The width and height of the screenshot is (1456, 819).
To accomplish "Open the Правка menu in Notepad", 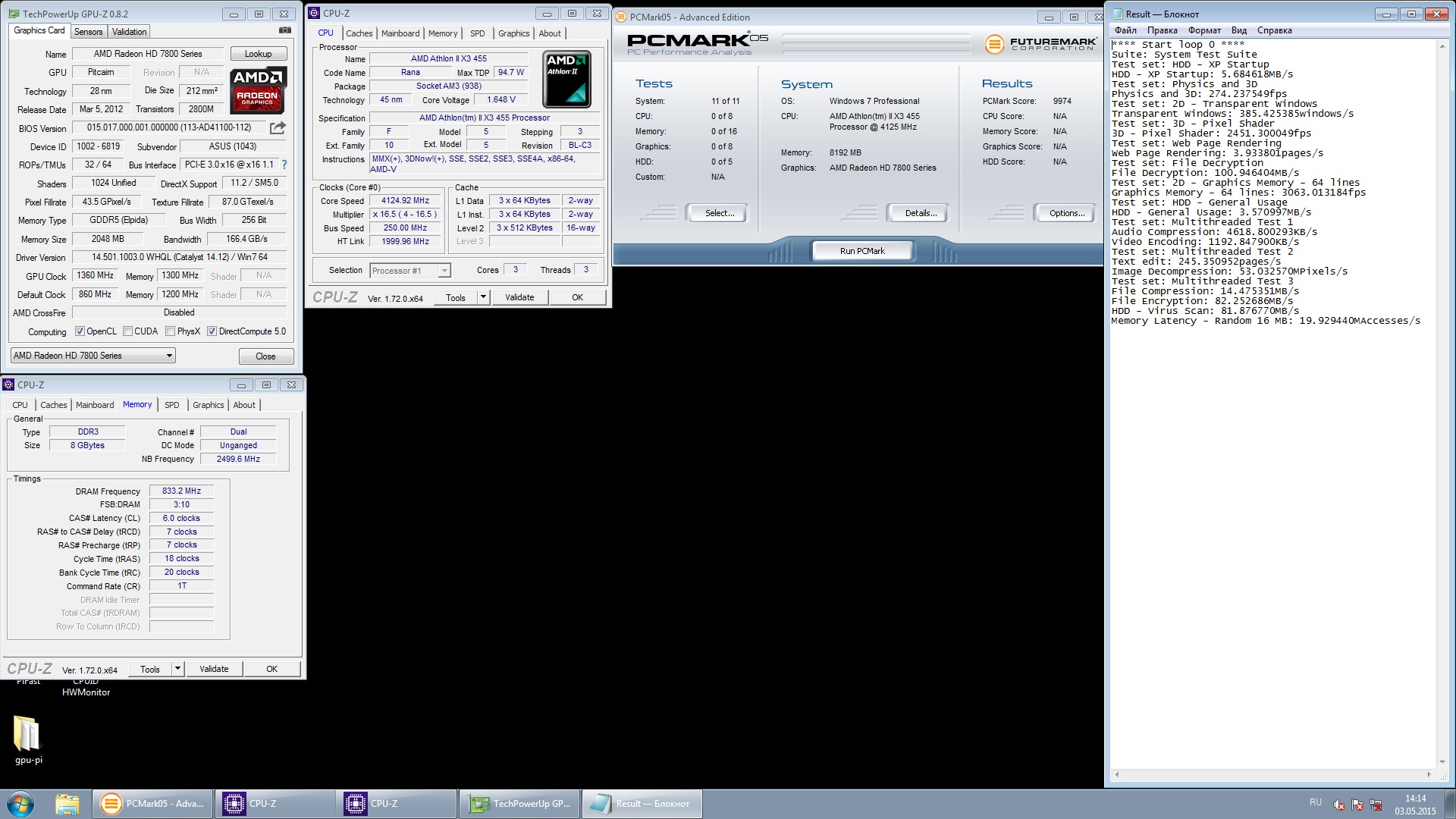I will point(1162,30).
